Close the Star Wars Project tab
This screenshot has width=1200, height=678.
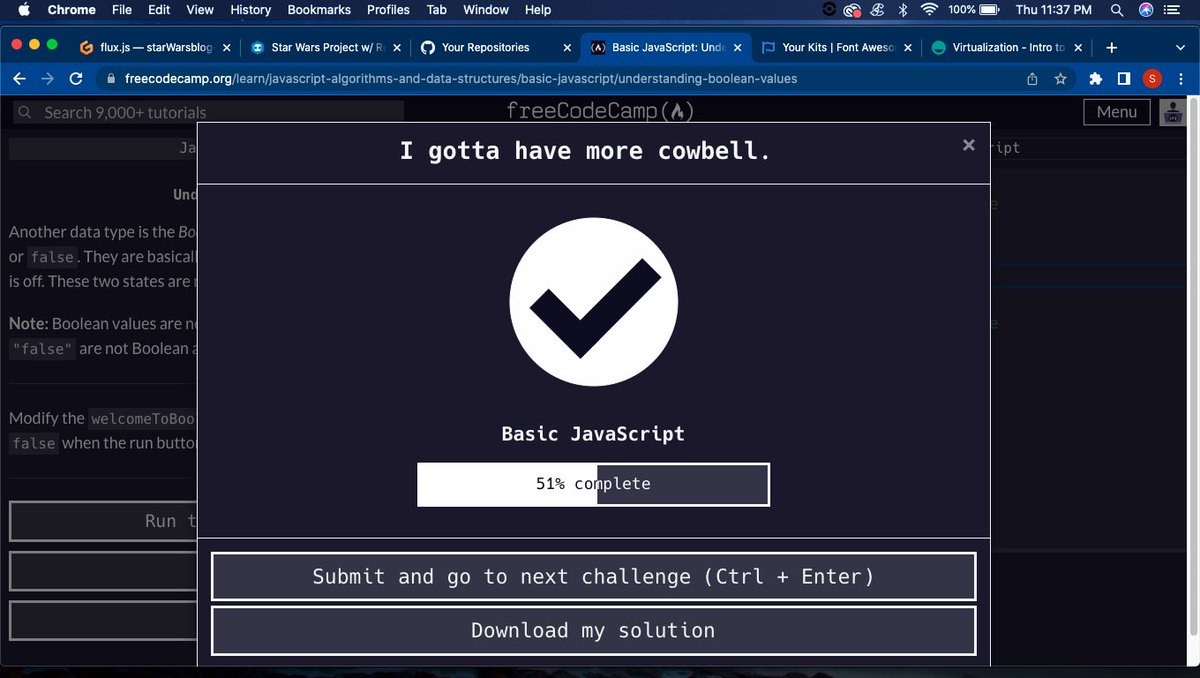397,47
